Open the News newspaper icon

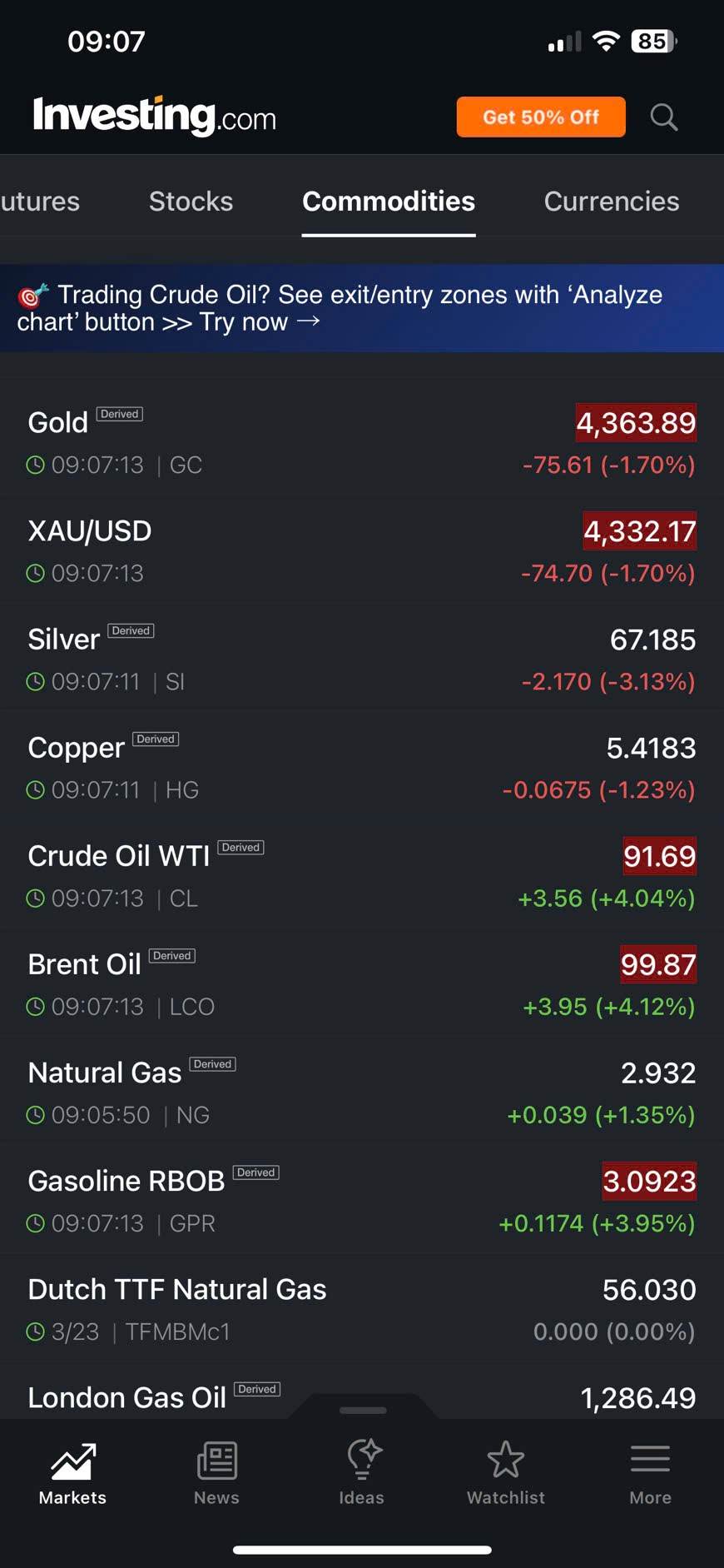coord(216,1461)
